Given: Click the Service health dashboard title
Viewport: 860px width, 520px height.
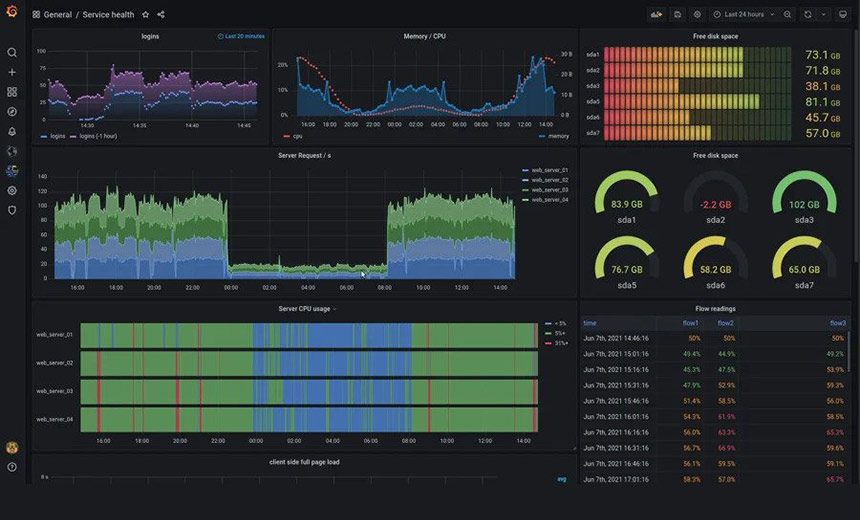Looking at the screenshot, I should click(x=108, y=15).
